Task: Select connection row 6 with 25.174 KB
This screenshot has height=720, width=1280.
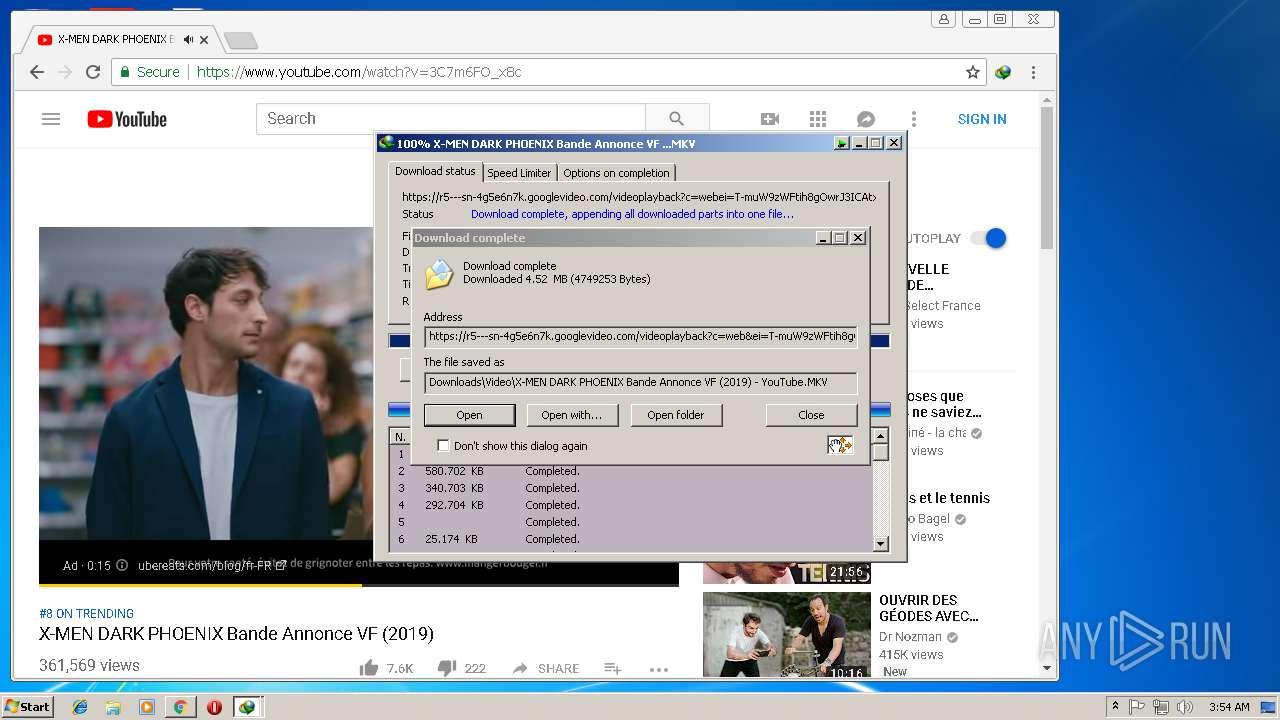Action: point(630,539)
